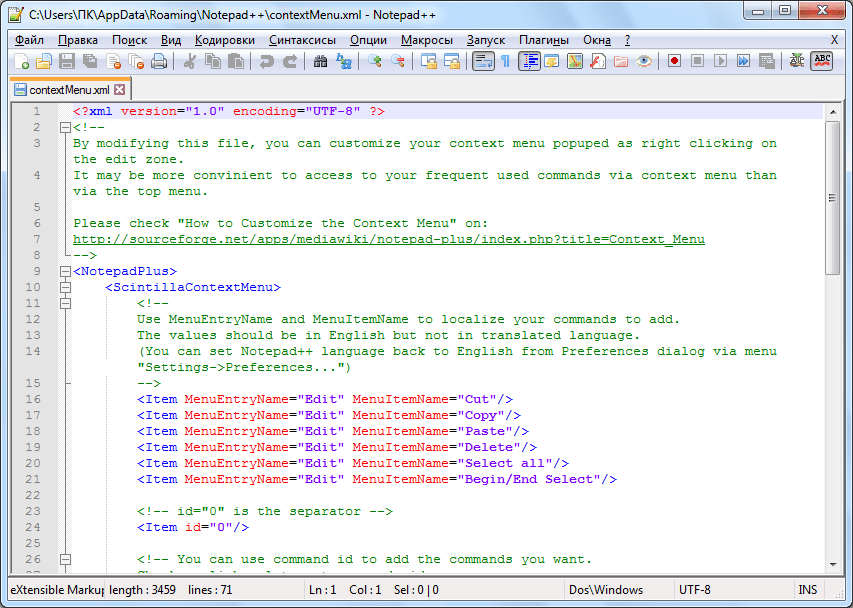Toggle Show All Characters pilcrow button
This screenshot has width=853, height=608.
click(506, 61)
